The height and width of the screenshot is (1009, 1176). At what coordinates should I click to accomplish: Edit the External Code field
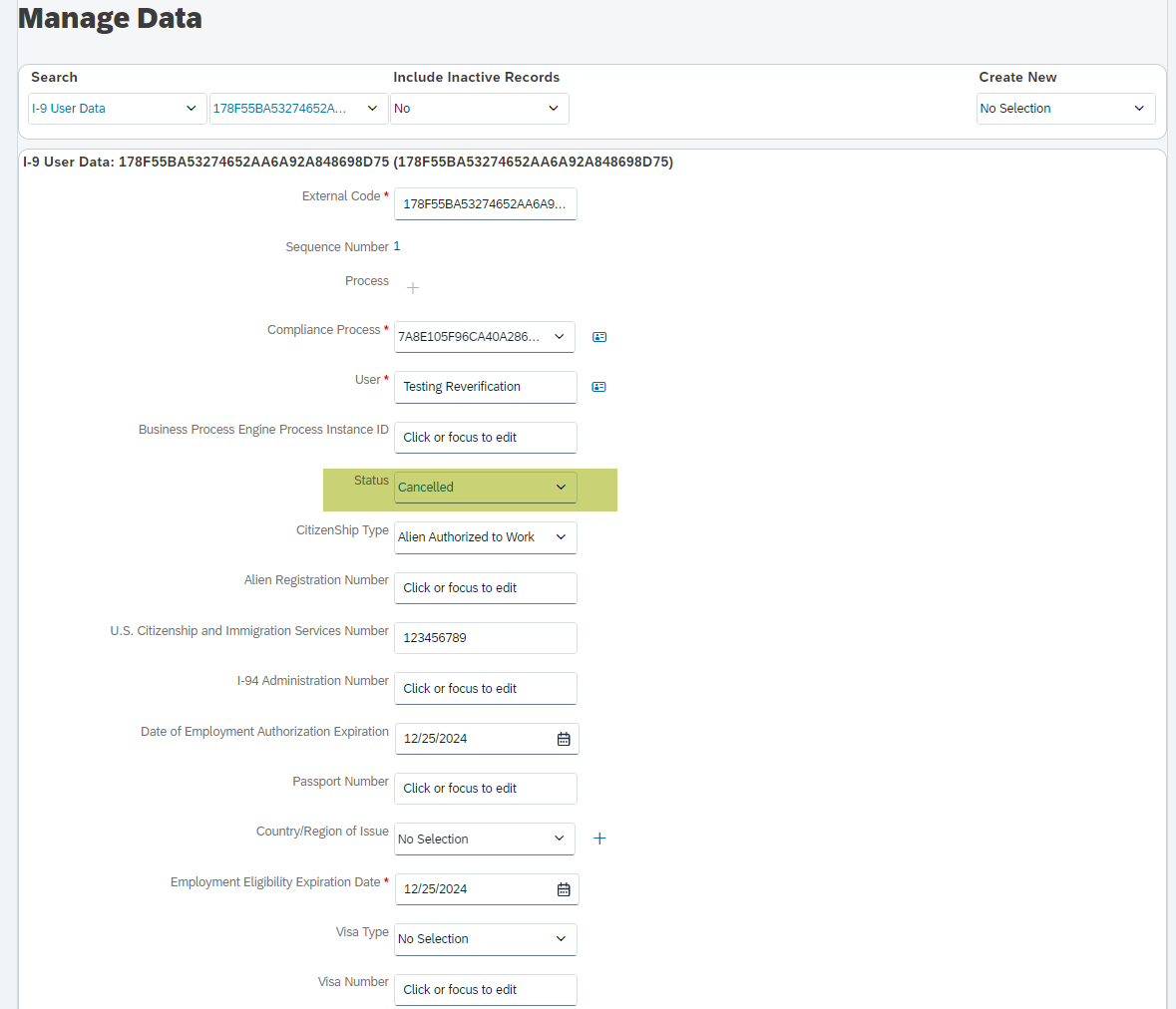pyautogui.click(x=485, y=204)
